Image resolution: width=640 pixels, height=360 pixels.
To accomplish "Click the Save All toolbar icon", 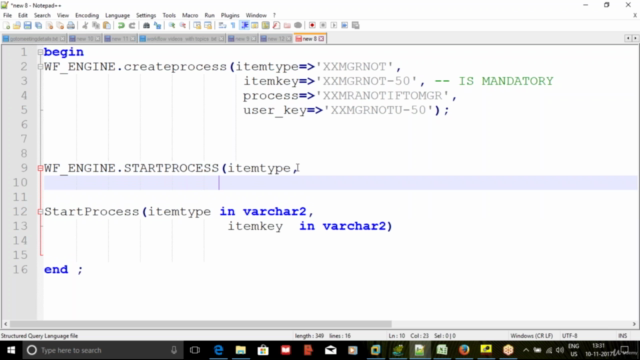I will [x=38, y=25].
